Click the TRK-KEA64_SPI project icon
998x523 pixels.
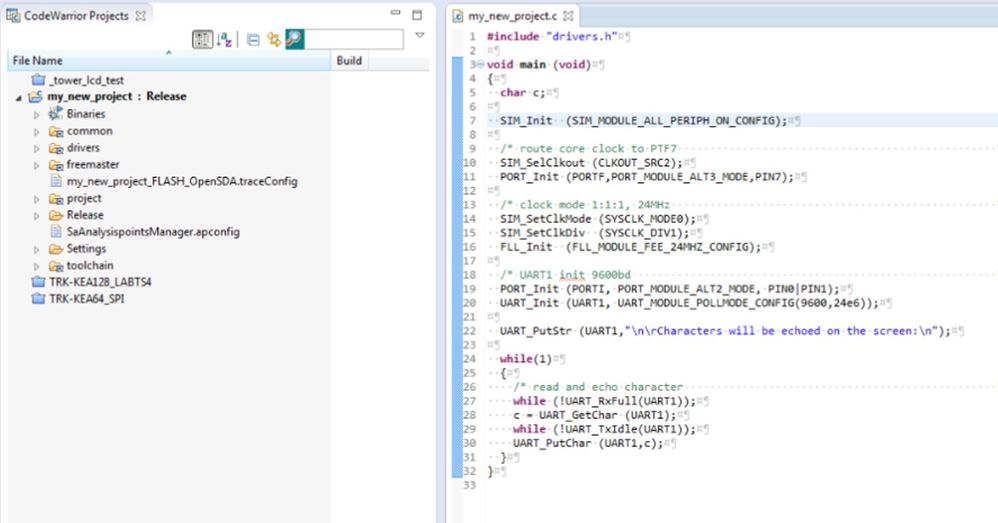tap(38, 298)
